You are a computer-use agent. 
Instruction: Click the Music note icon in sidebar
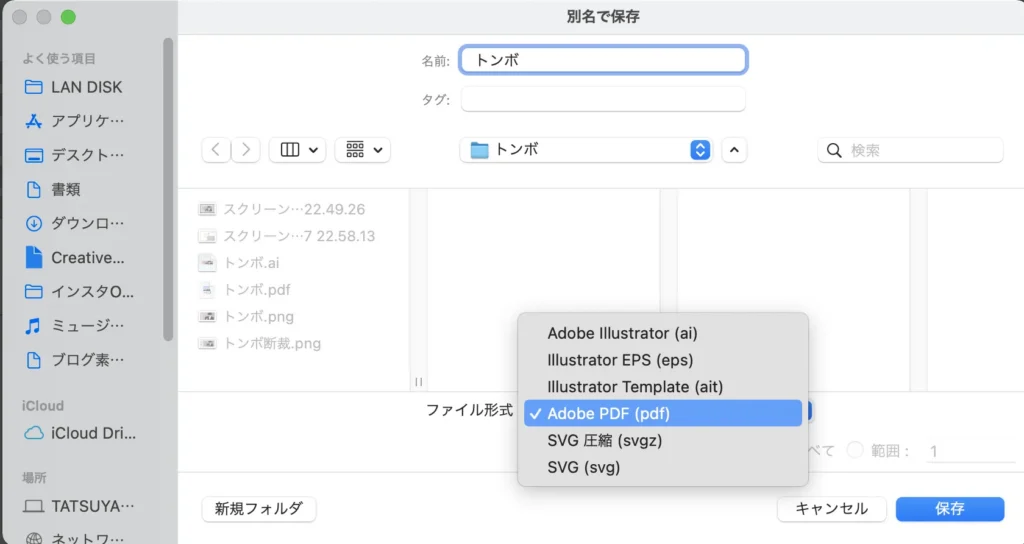click(x=34, y=325)
